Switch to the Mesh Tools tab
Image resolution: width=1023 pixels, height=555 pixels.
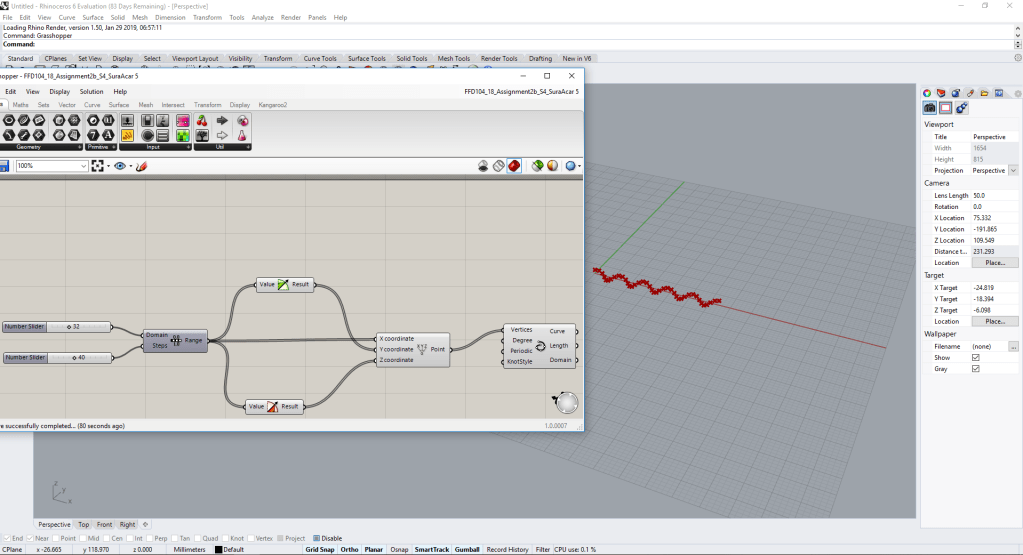[x=453, y=59]
